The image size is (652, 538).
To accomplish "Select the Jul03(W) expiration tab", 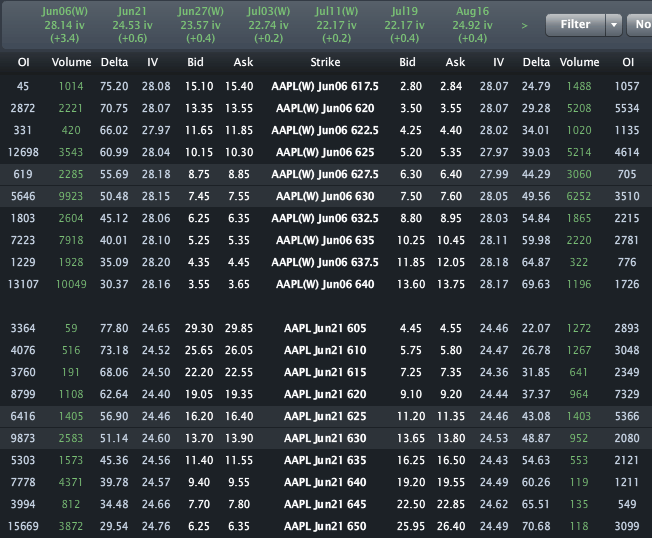I will tap(269, 25).
